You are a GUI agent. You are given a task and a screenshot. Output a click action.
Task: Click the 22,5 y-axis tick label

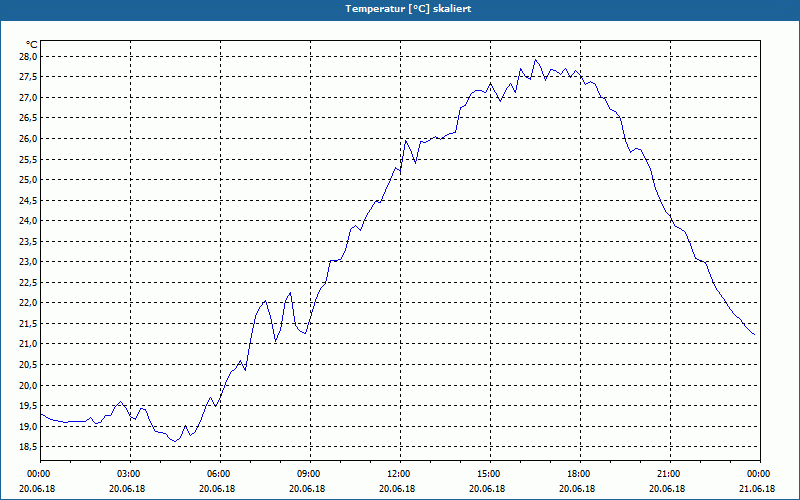[29, 283]
